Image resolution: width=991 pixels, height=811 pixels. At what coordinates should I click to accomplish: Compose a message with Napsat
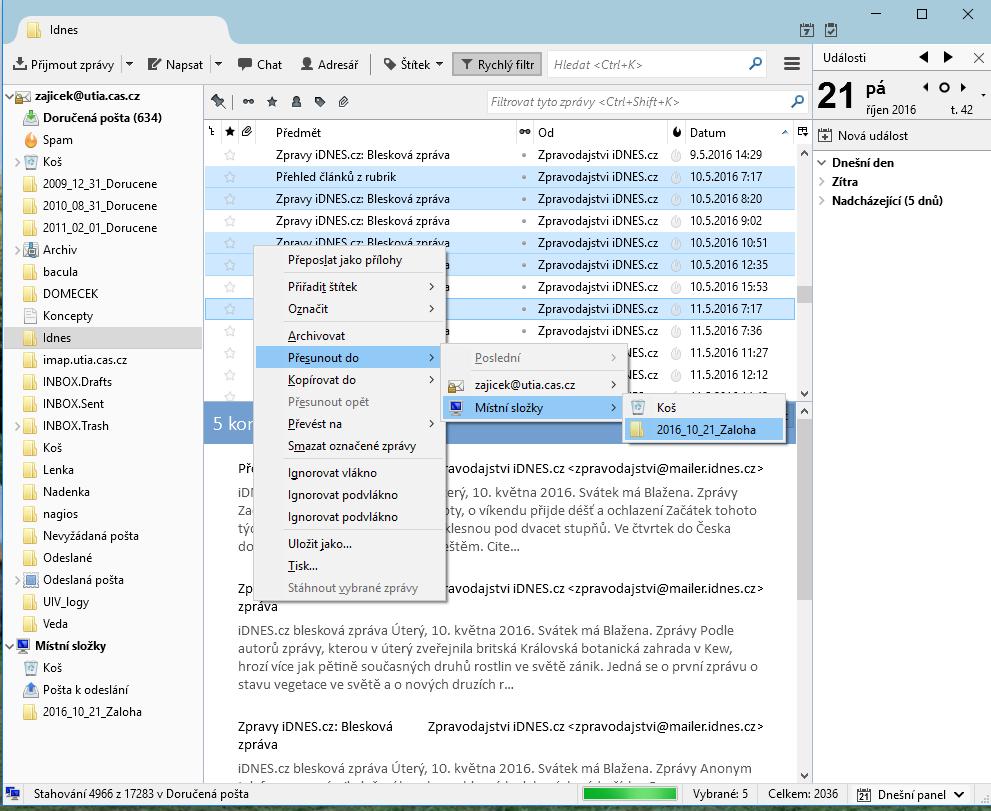[x=176, y=64]
